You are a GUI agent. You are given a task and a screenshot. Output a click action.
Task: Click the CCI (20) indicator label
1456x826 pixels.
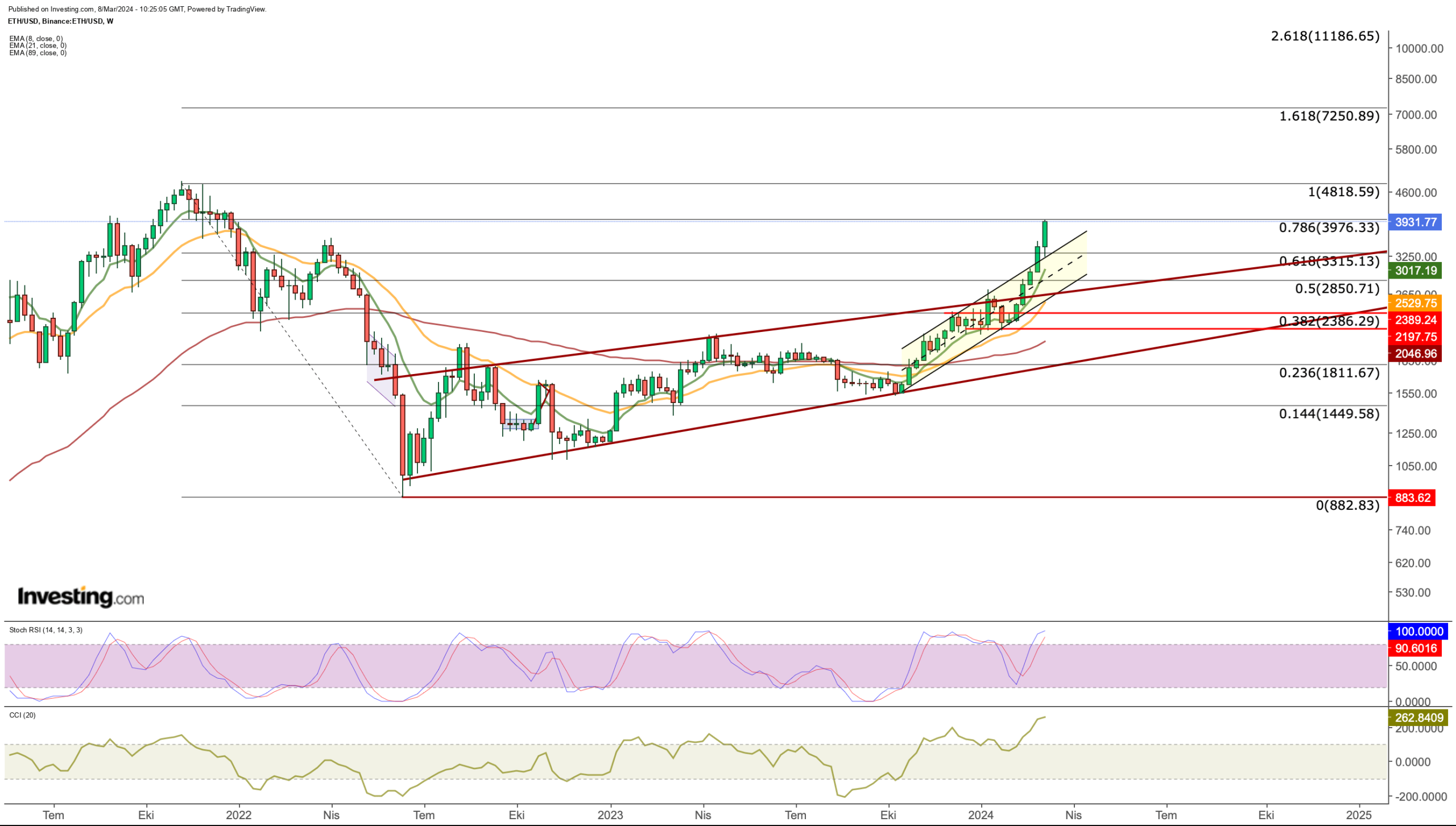(22, 715)
